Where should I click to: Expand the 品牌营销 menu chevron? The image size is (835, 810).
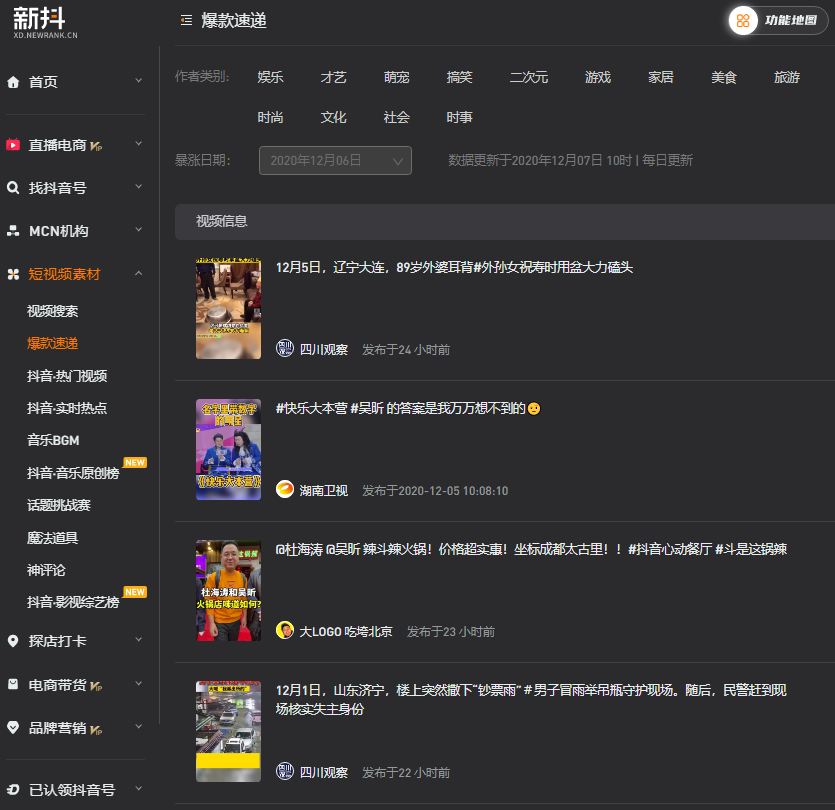(138, 726)
